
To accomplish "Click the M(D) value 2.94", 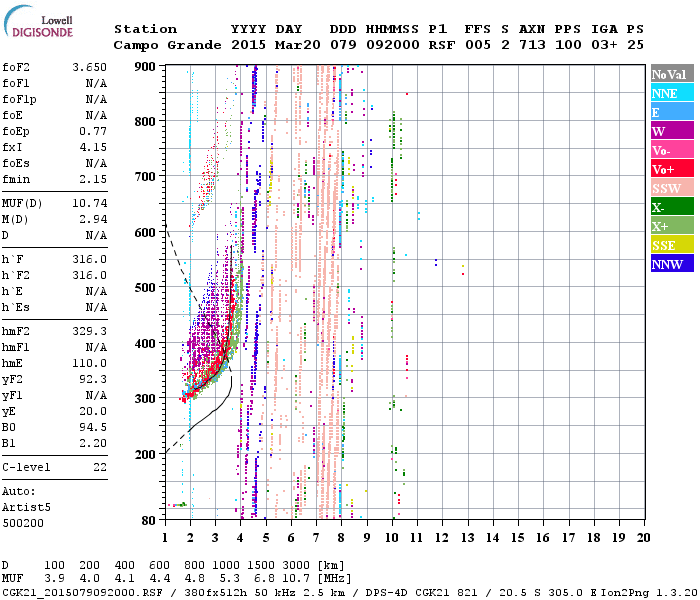I will point(93,220).
